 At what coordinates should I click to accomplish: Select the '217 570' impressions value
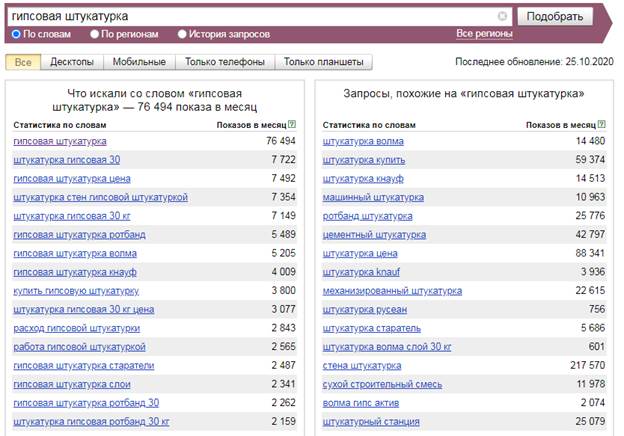coord(588,365)
